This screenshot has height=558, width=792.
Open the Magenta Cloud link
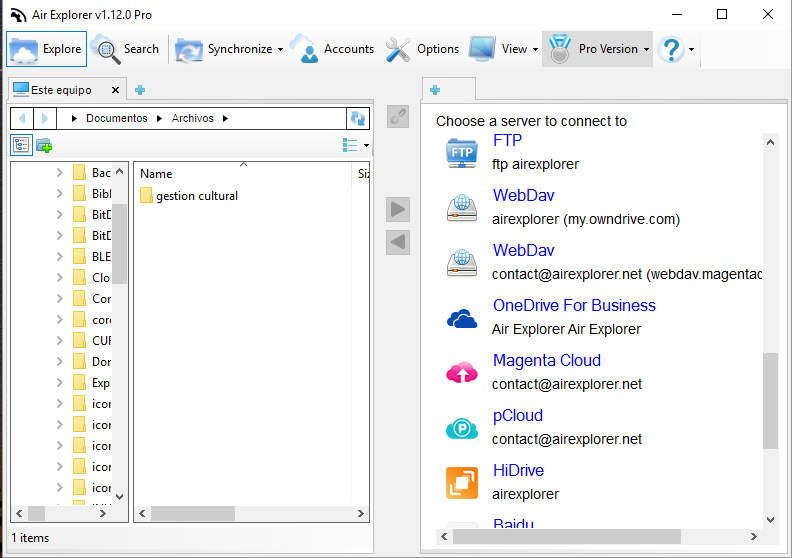click(x=547, y=361)
